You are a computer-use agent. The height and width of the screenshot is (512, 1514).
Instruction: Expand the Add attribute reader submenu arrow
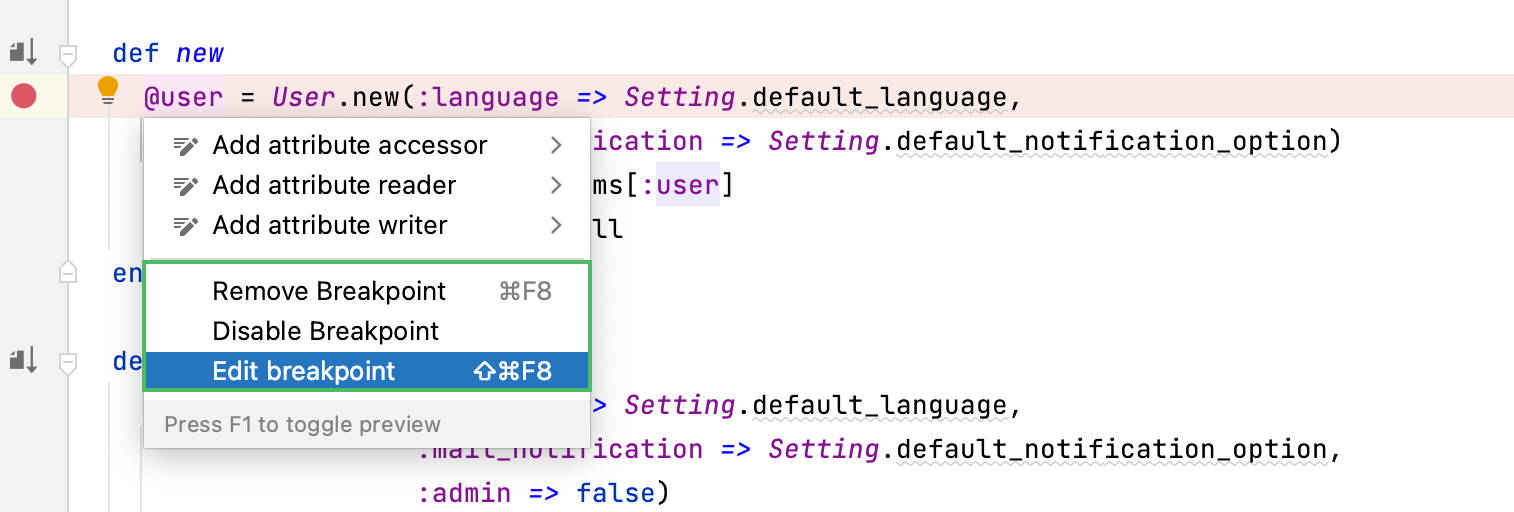556,186
